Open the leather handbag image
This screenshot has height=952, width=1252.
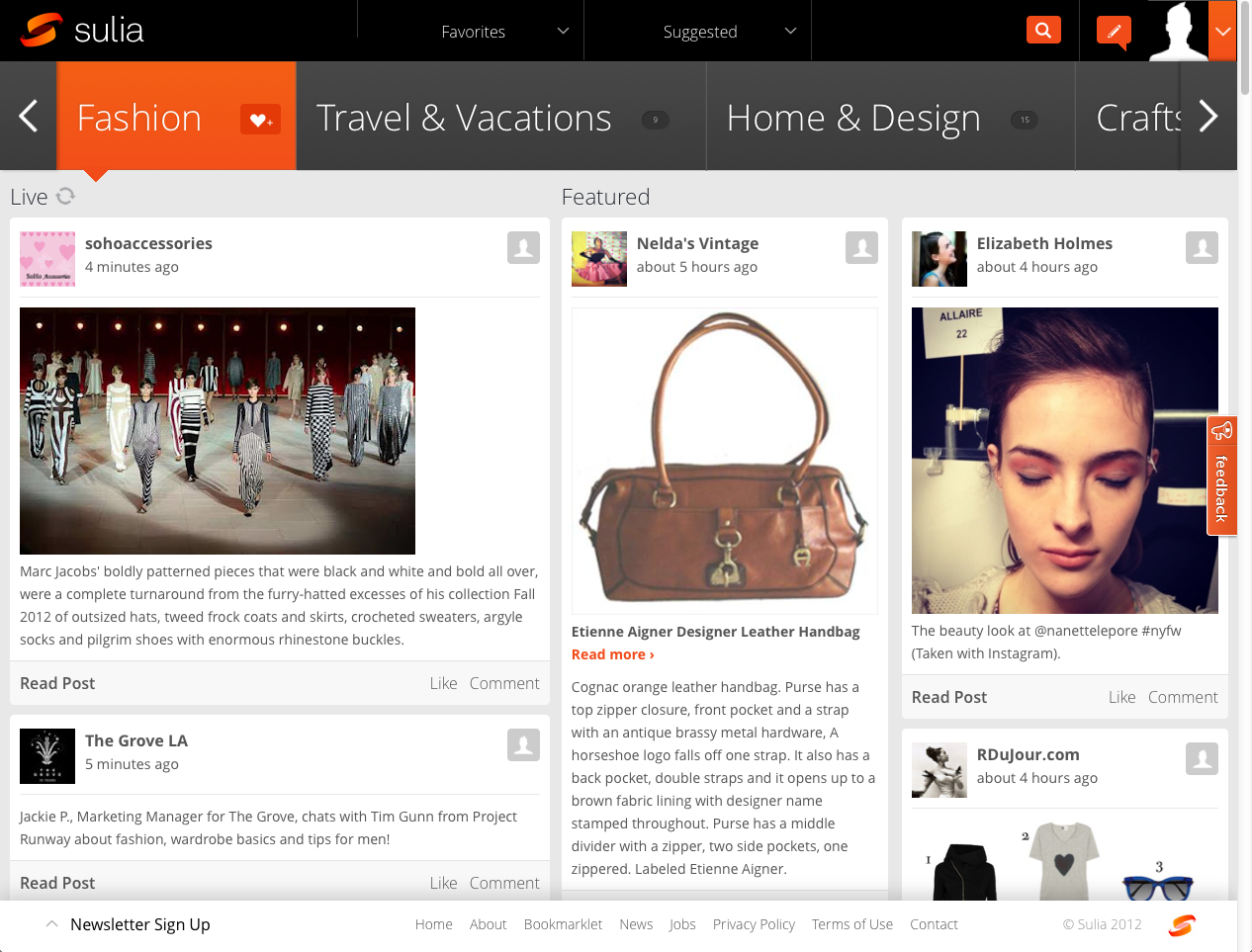coord(725,461)
